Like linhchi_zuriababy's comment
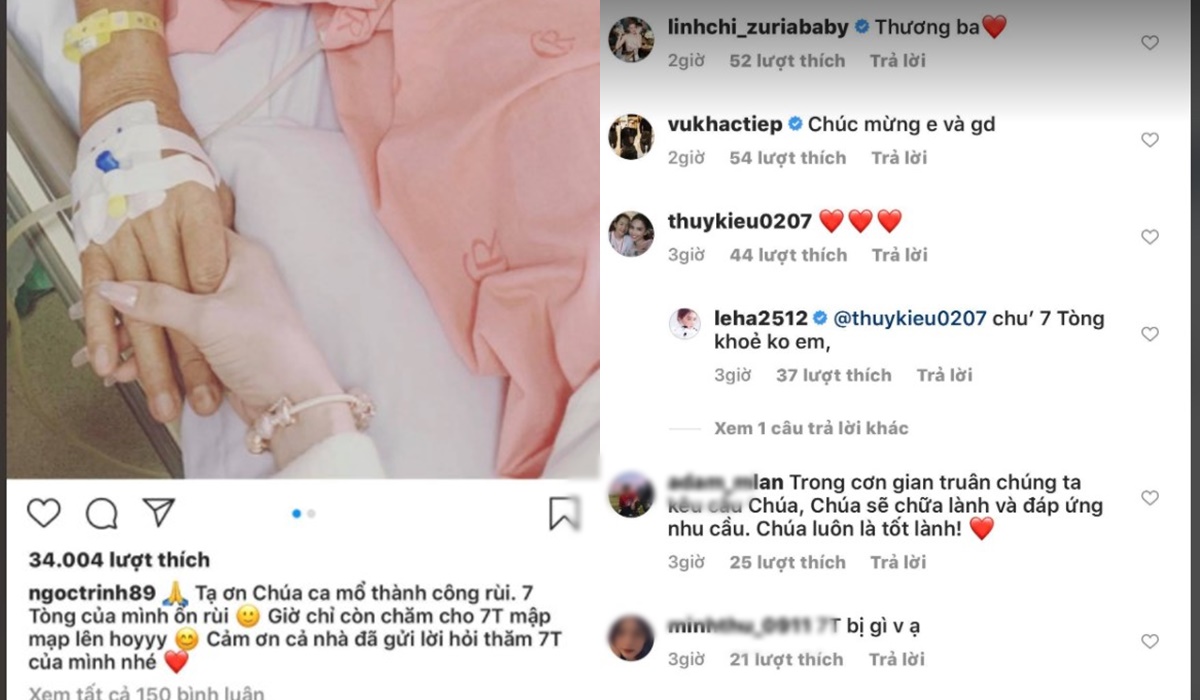This screenshot has height=700, width=1200. [x=1150, y=43]
